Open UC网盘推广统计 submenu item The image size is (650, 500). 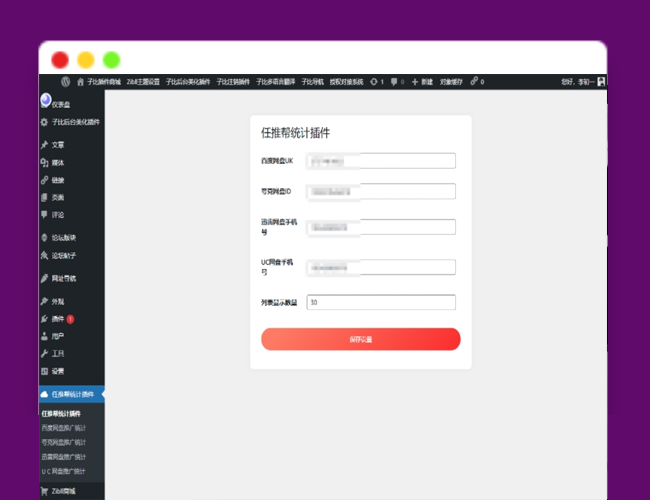pos(63,470)
